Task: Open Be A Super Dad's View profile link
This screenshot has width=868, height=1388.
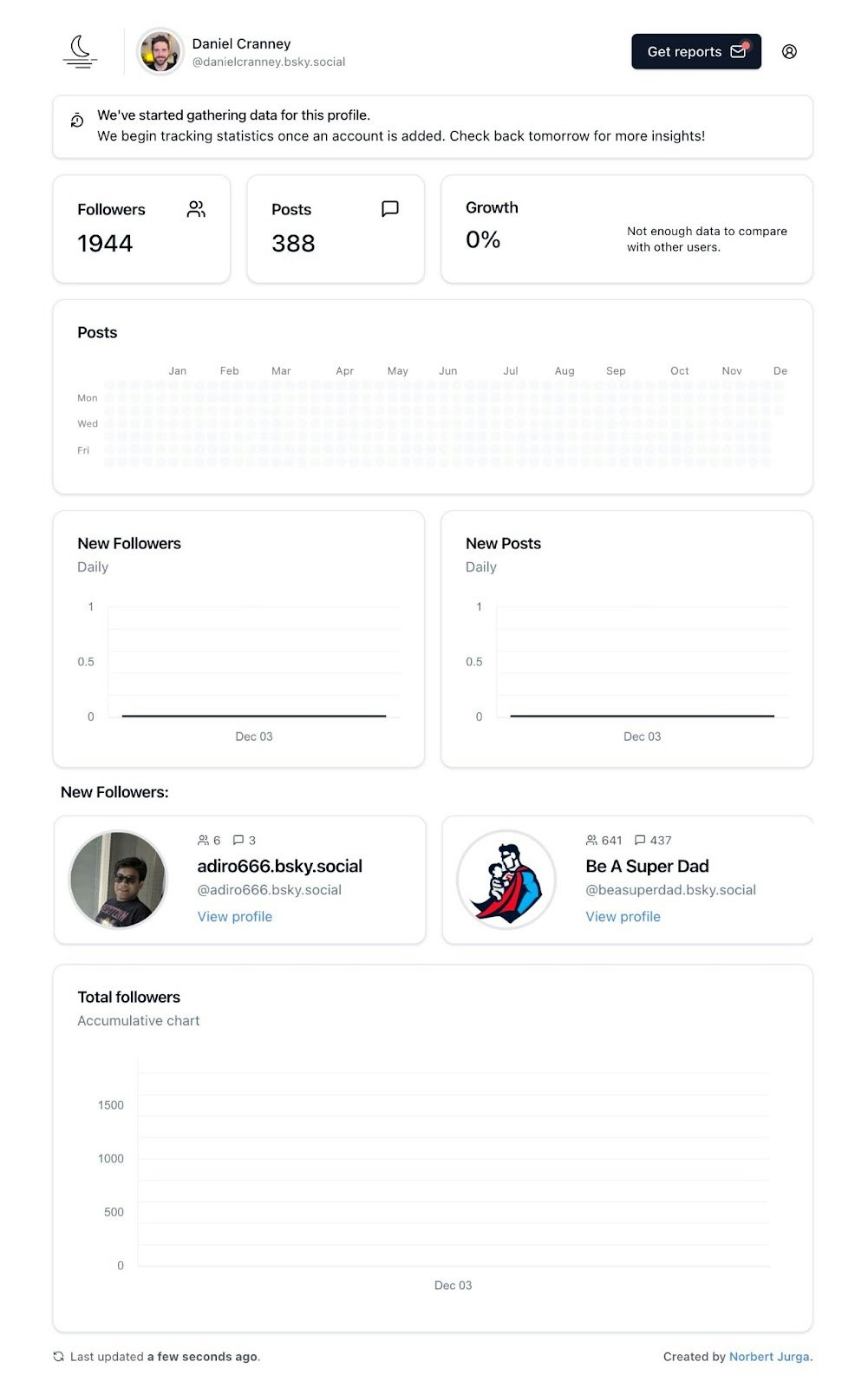Action: (x=623, y=916)
